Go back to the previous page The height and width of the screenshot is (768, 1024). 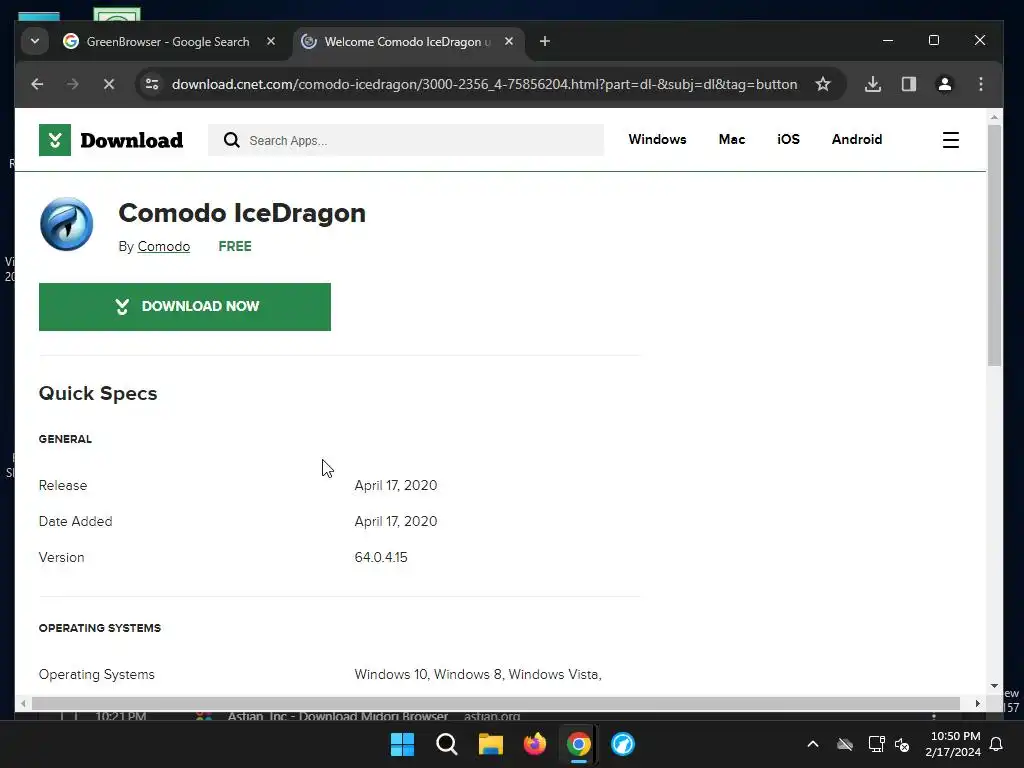37,84
